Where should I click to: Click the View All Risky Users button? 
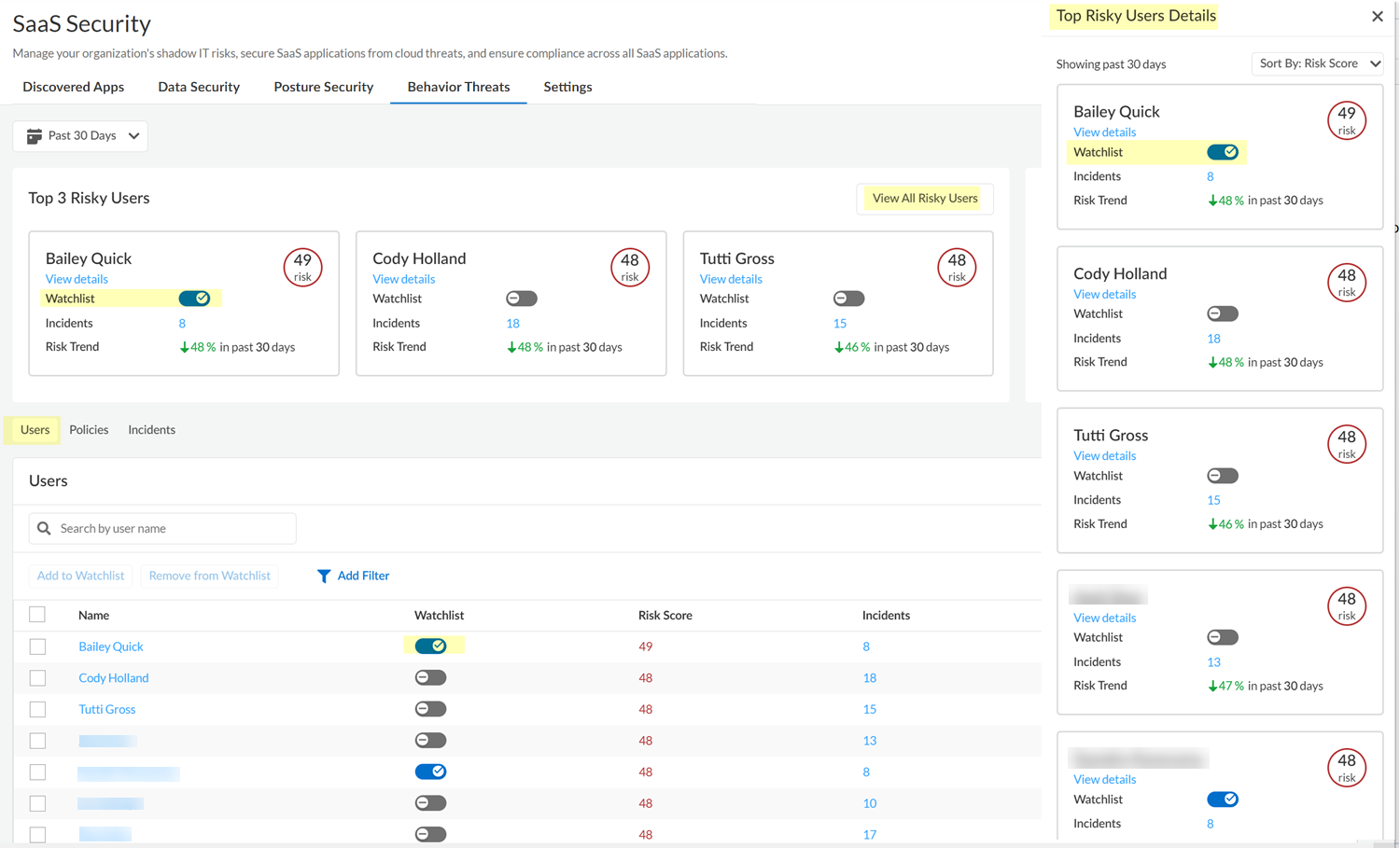coord(924,199)
